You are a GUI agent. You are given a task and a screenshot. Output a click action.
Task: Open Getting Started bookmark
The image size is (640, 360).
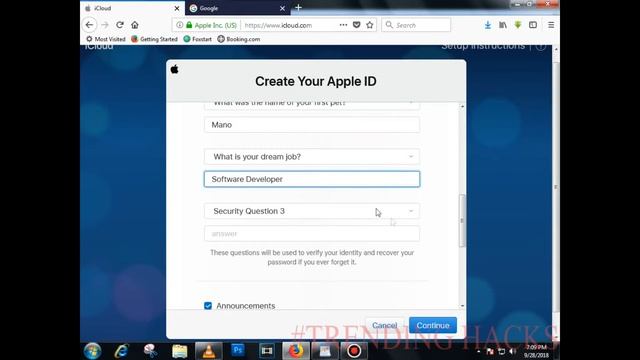click(154, 39)
